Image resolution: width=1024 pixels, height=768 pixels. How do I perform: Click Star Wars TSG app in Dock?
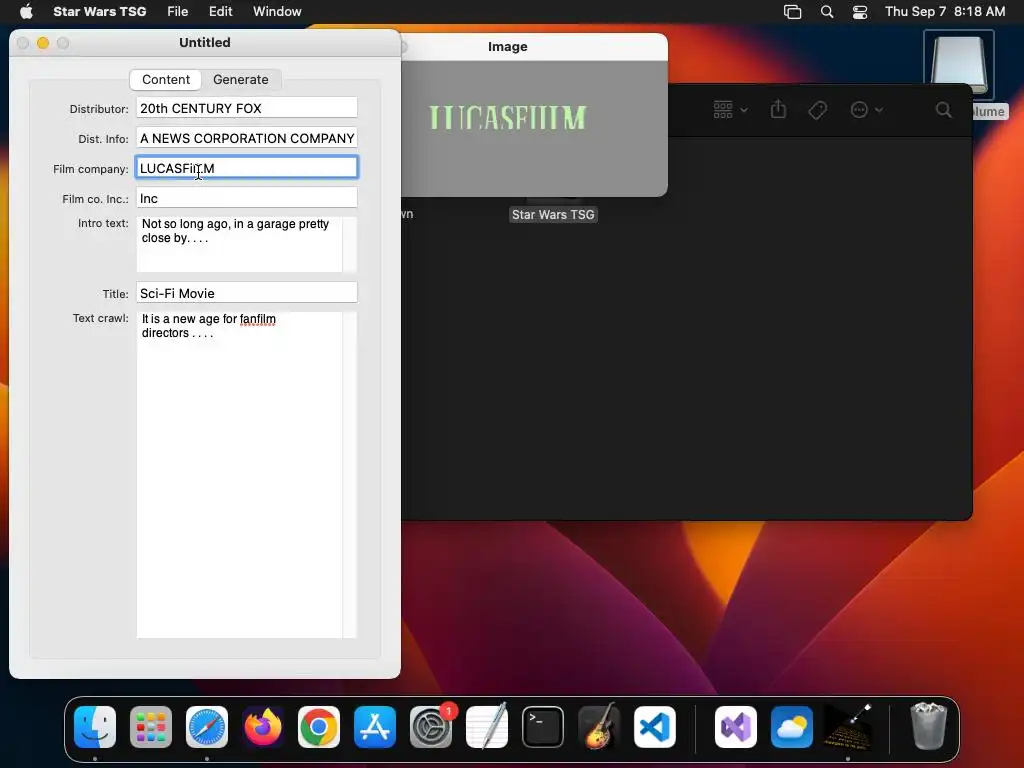[x=848, y=727]
